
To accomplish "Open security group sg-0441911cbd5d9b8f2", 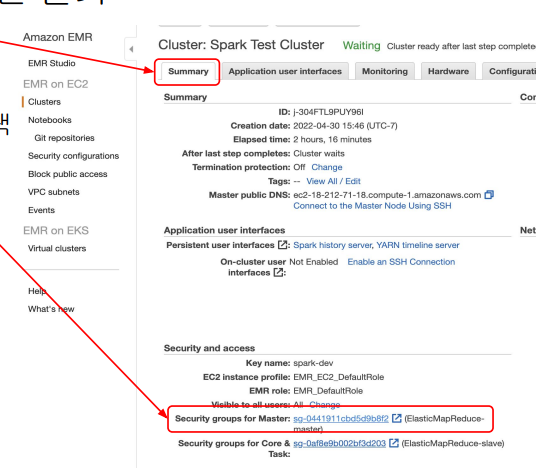I will click(341, 419).
